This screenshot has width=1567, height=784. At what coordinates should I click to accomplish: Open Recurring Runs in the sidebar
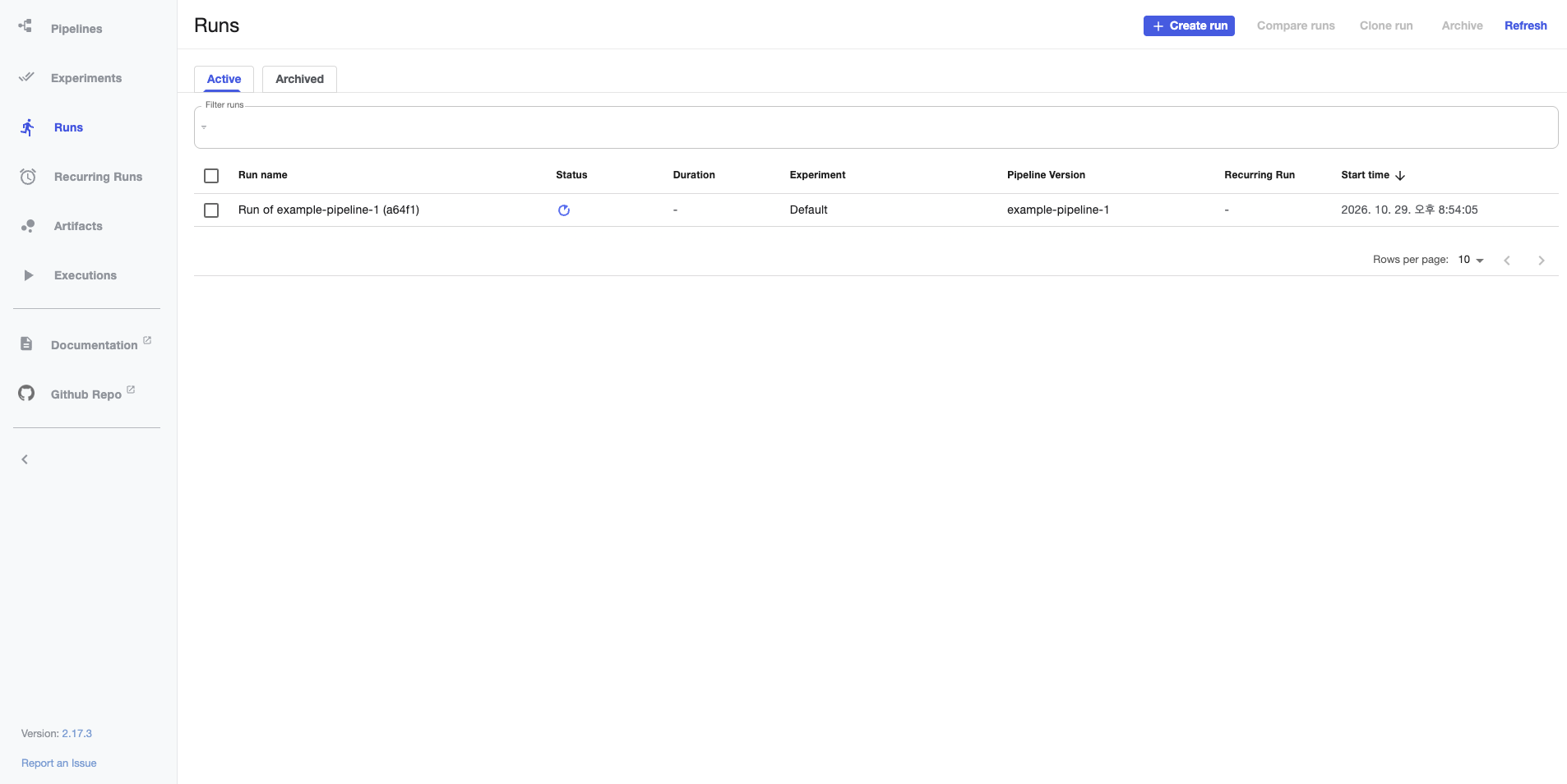coord(98,177)
